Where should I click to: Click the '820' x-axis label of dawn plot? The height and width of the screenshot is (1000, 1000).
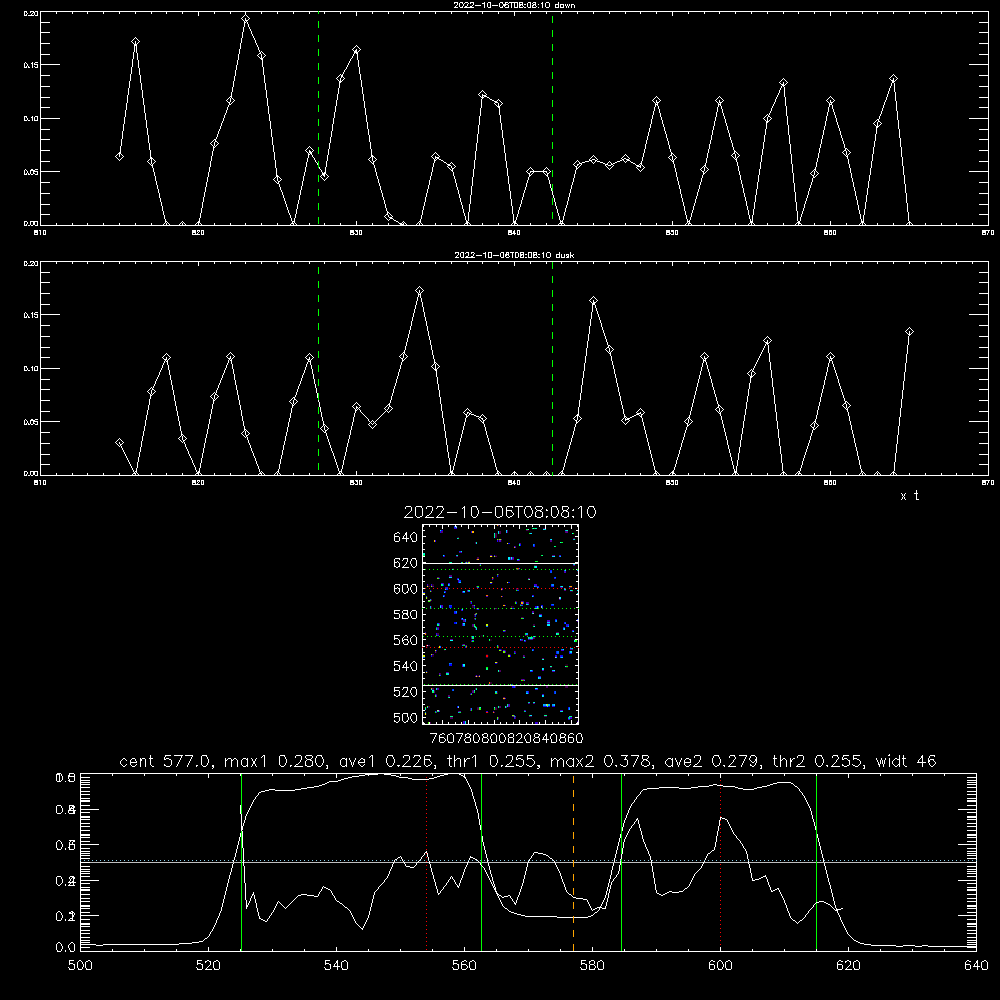198,233
